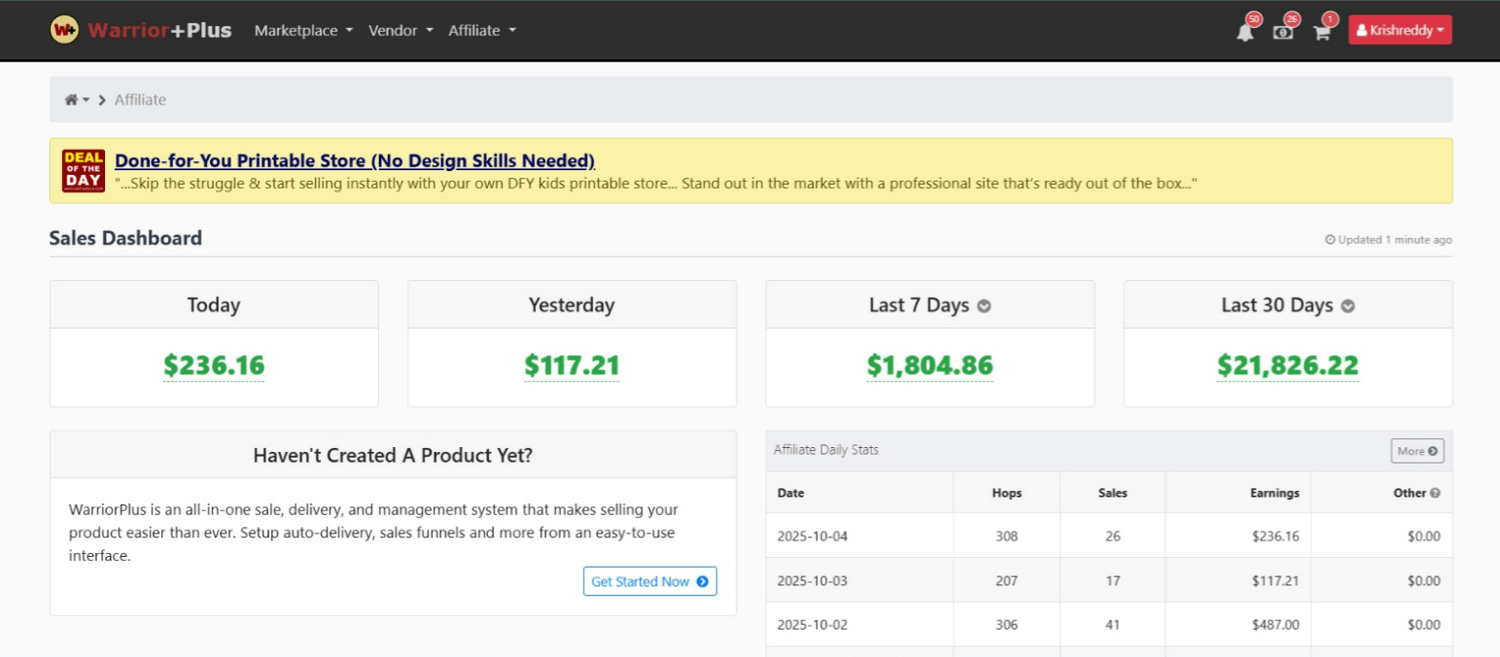Click the money payments icon
Image resolution: width=1500 pixels, height=657 pixels.
click(x=1283, y=32)
